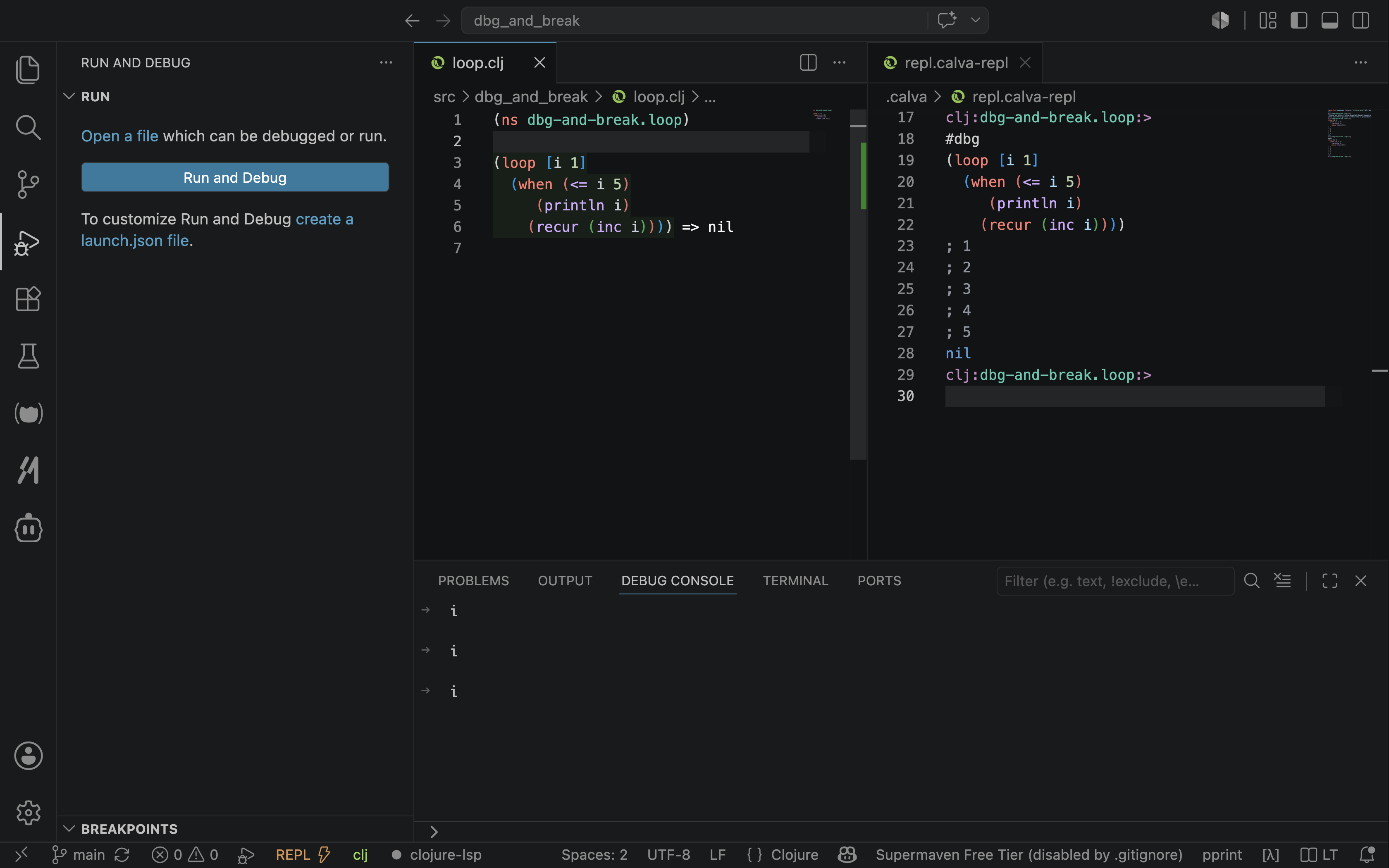Open more actions for loop.clj editor group
This screenshot has width=1389, height=868.
tap(839, 62)
